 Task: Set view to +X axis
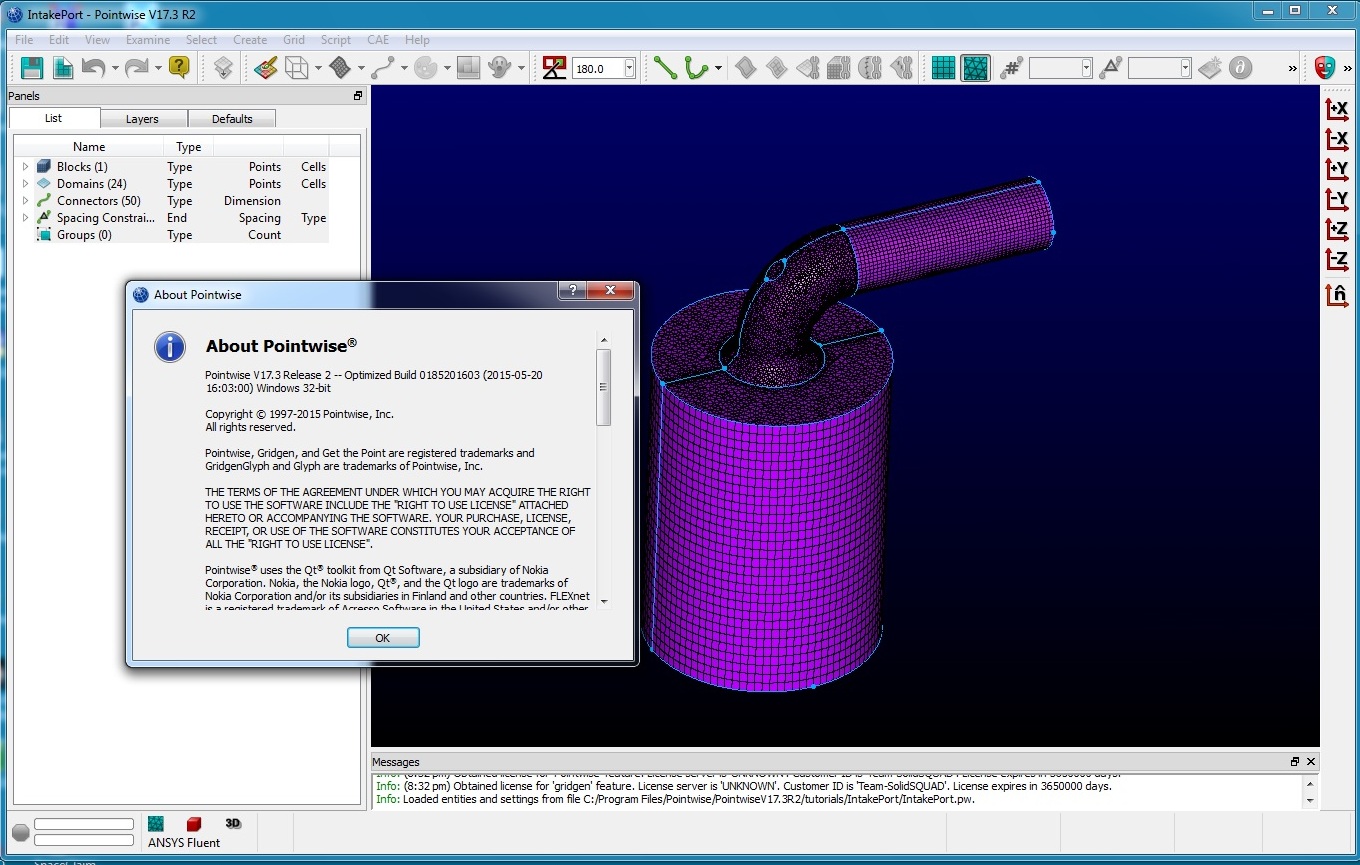coord(1337,108)
